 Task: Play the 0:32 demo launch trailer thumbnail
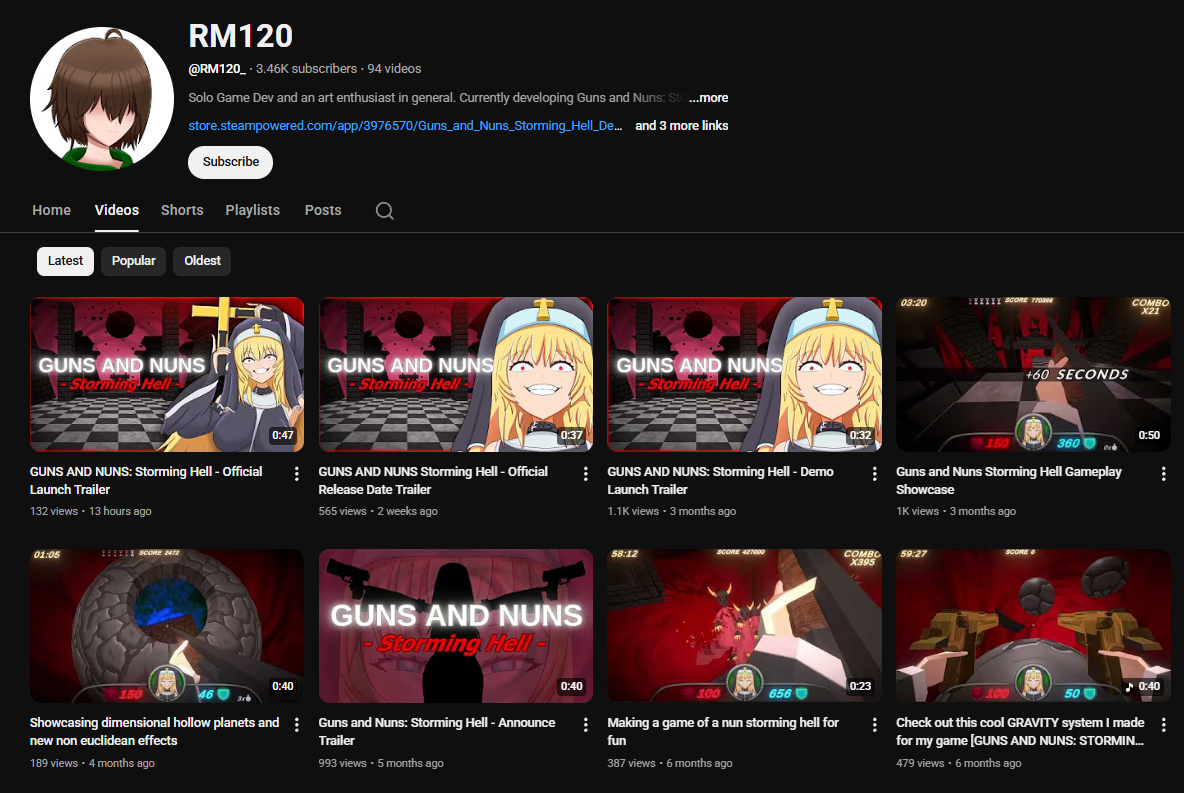pos(745,375)
